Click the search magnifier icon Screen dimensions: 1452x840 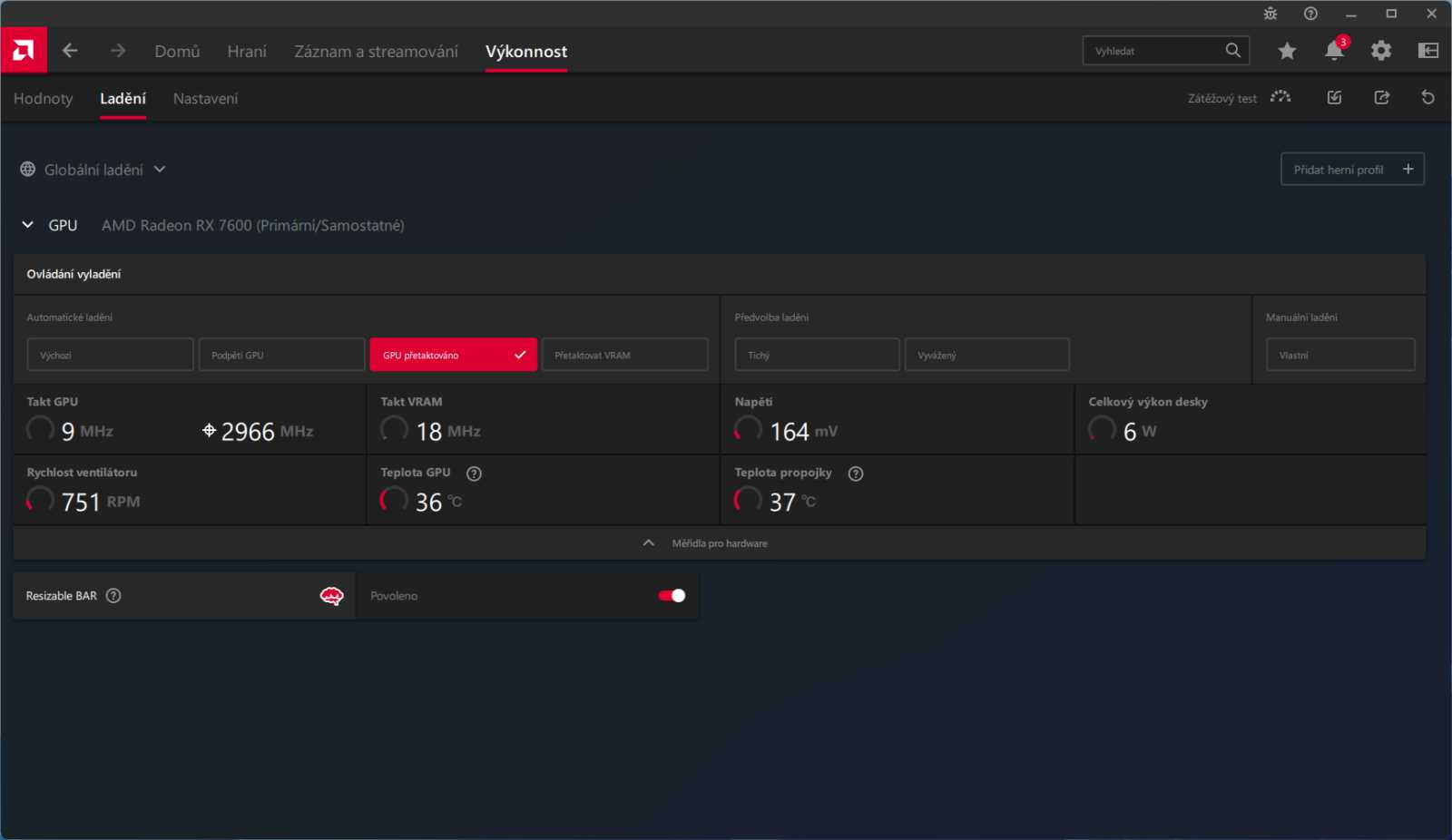(x=1232, y=51)
